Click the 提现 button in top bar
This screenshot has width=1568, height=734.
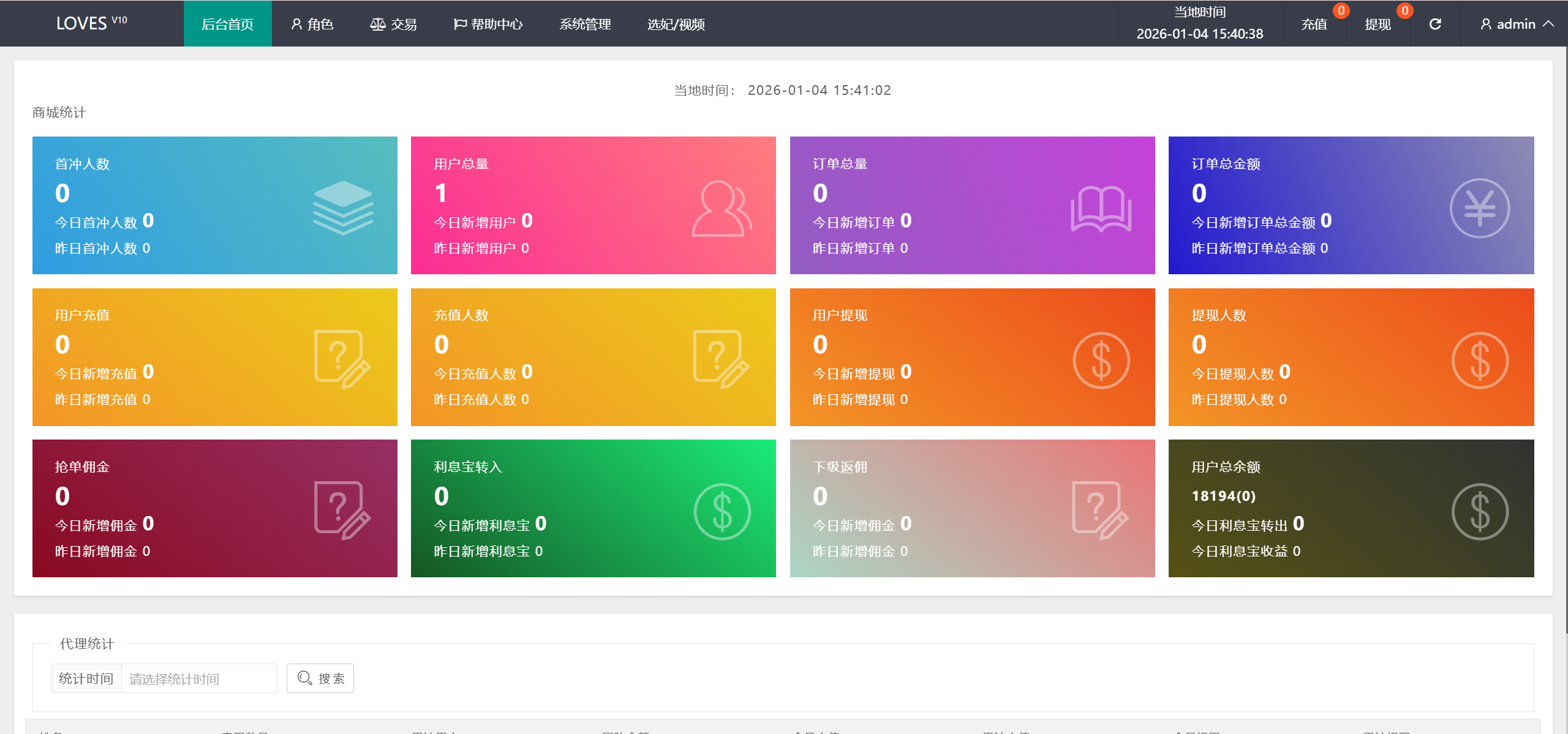tap(1378, 24)
